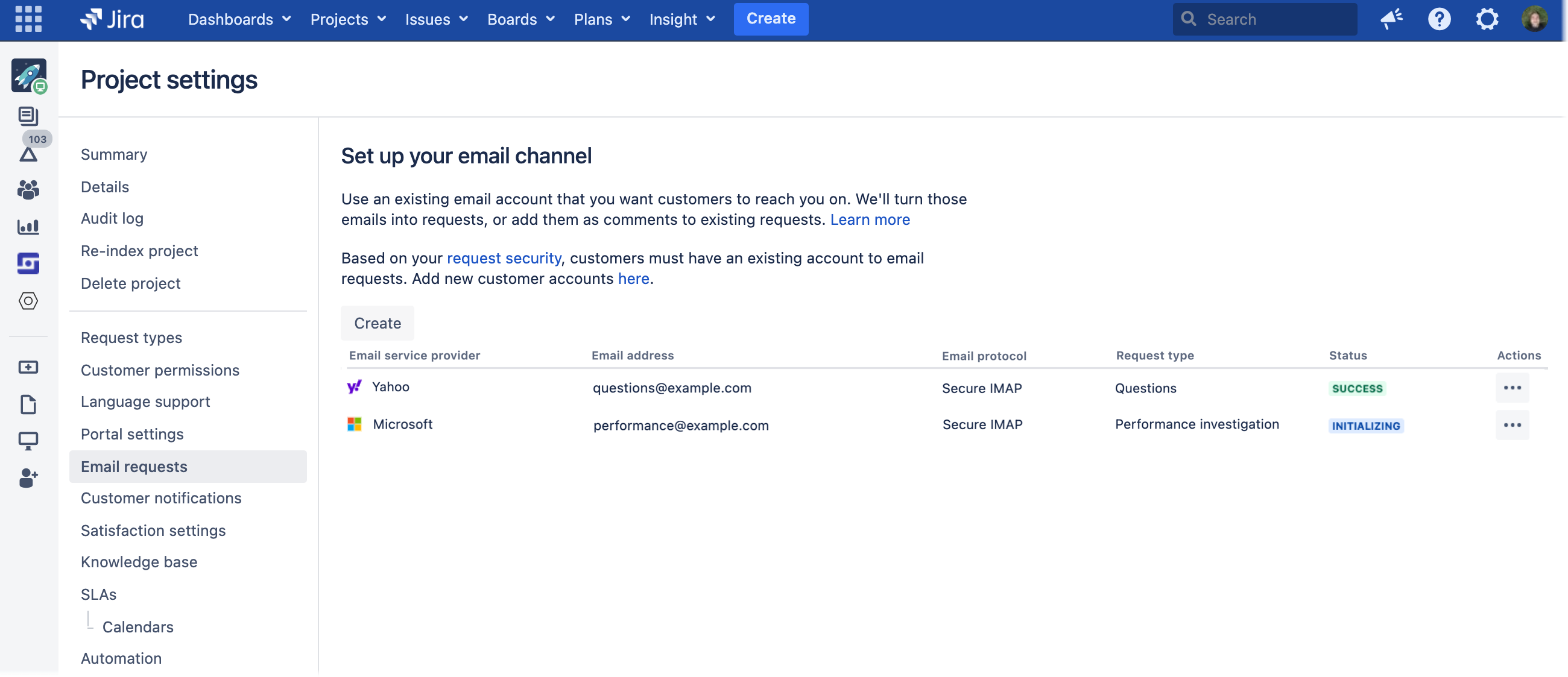Open the app switcher grid icon
Viewport: 1568px width, 677px height.
(28, 19)
